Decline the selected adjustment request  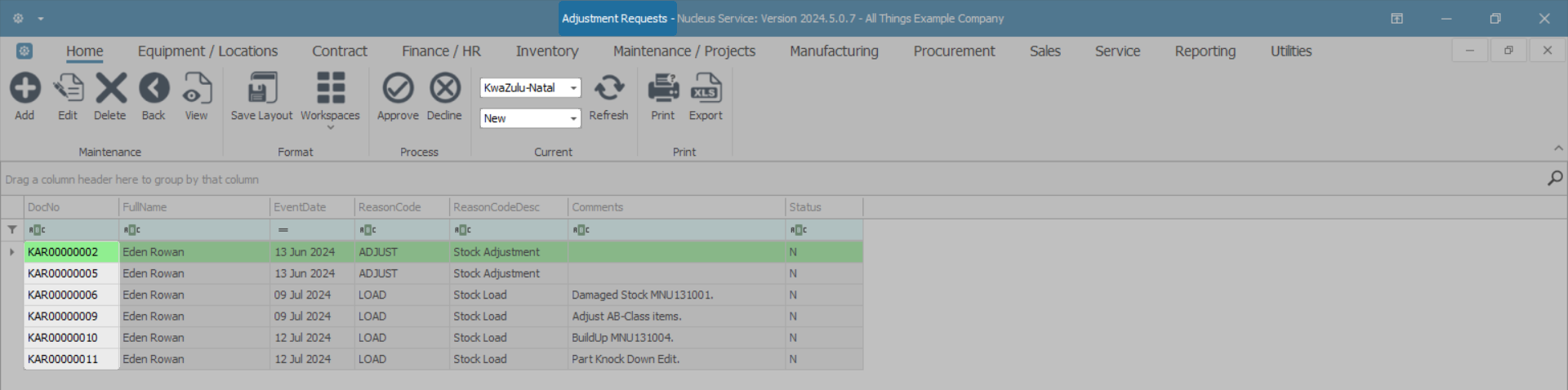(x=444, y=89)
